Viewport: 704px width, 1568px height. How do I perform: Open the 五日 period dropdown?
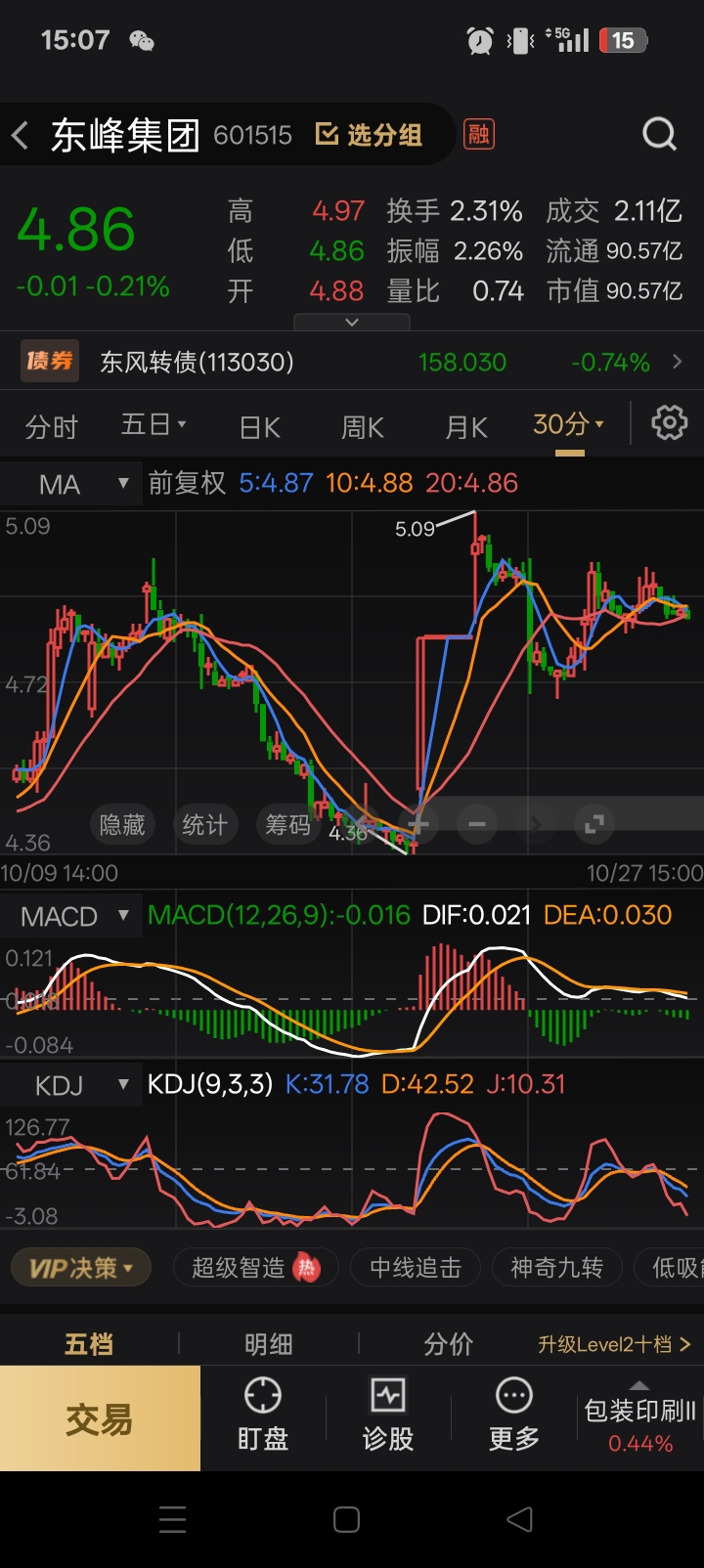click(x=154, y=424)
